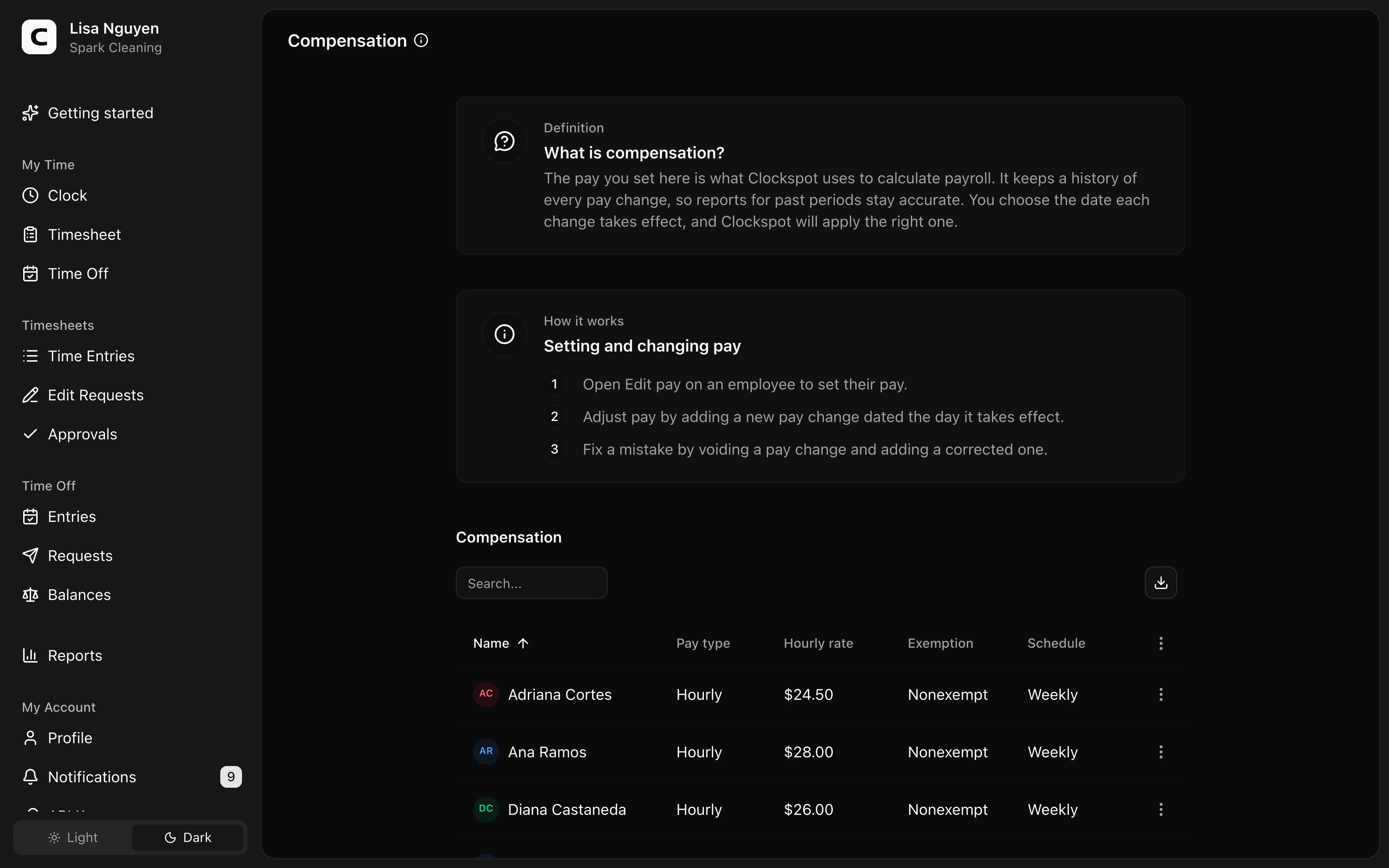The width and height of the screenshot is (1389, 868).
Task: Switch to Dark theme
Action: (x=188, y=838)
